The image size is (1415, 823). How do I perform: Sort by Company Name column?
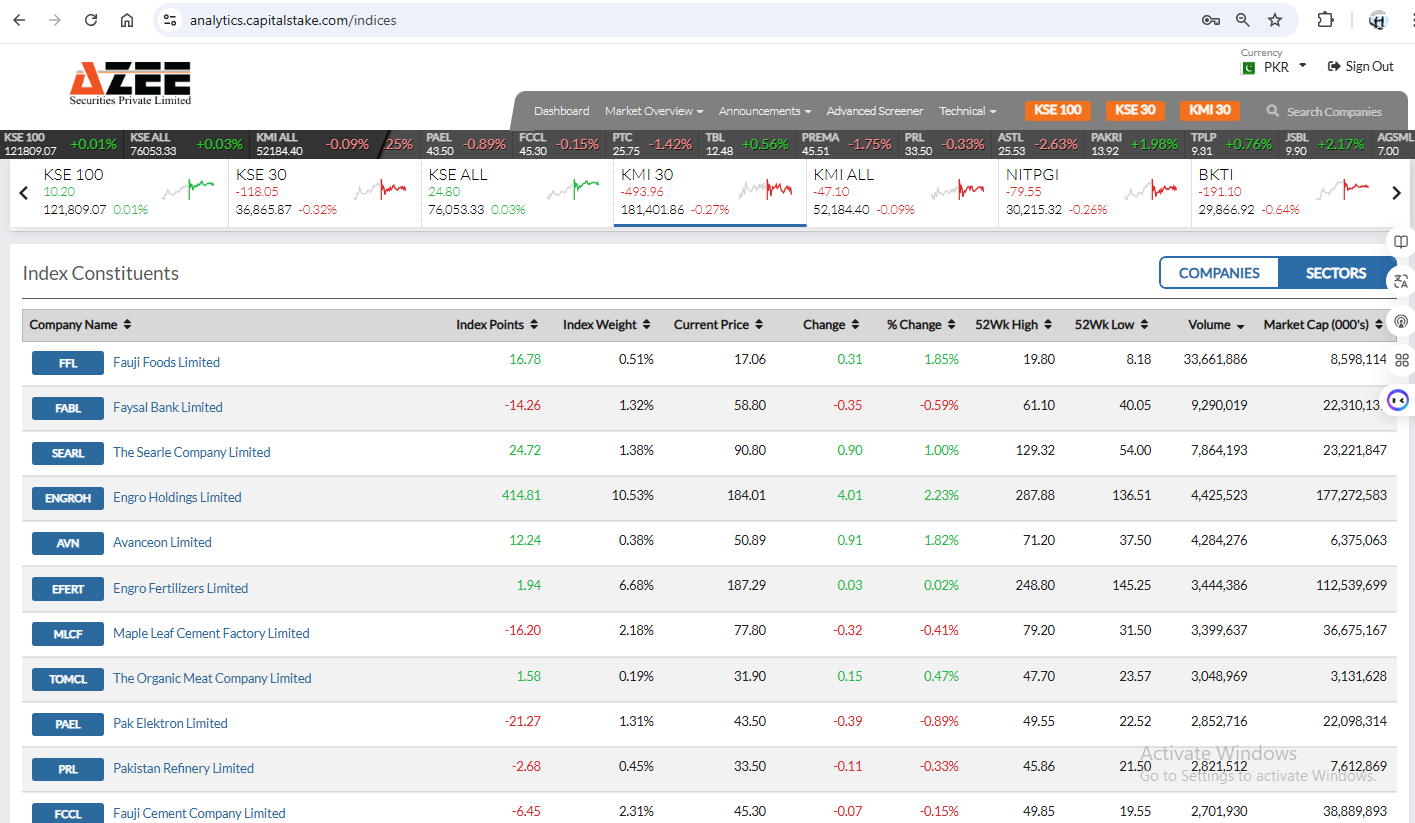[x=81, y=325]
